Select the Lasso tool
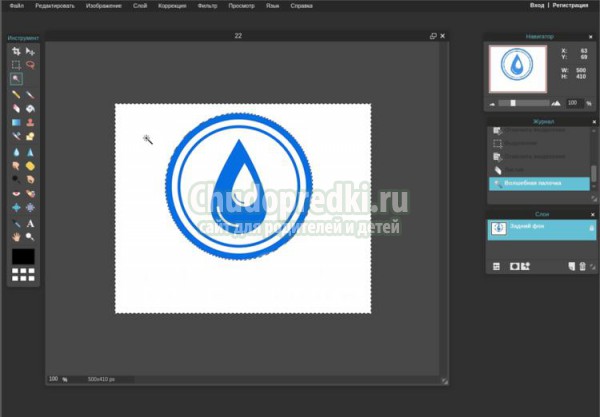This screenshot has height=417, width=600. click(x=30, y=65)
